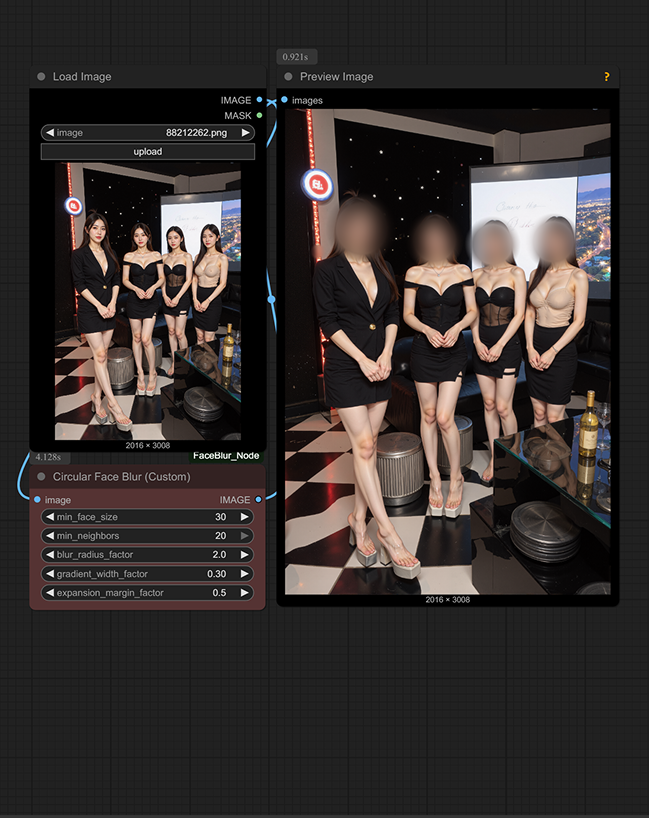Collapse the Preview Image node via its dot
649x818 pixels.
(x=288, y=77)
